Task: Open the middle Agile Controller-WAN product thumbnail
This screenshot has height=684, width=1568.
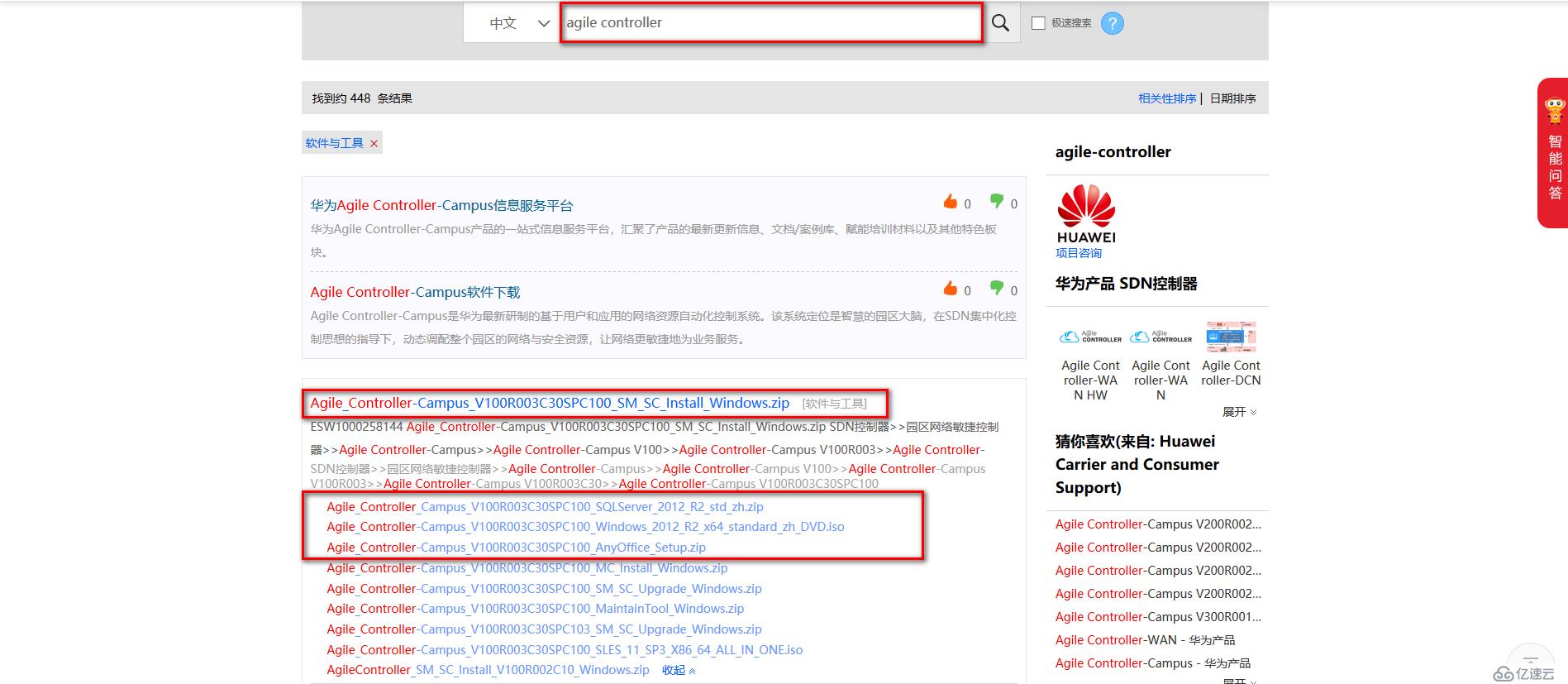Action: pos(1161,337)
